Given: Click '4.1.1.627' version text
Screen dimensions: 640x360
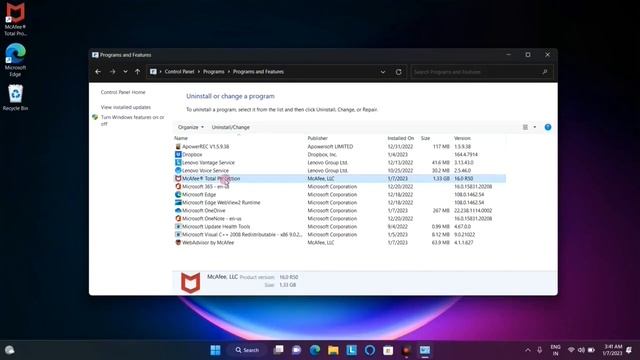Looking at the screenshot, I should coord(464,242).
